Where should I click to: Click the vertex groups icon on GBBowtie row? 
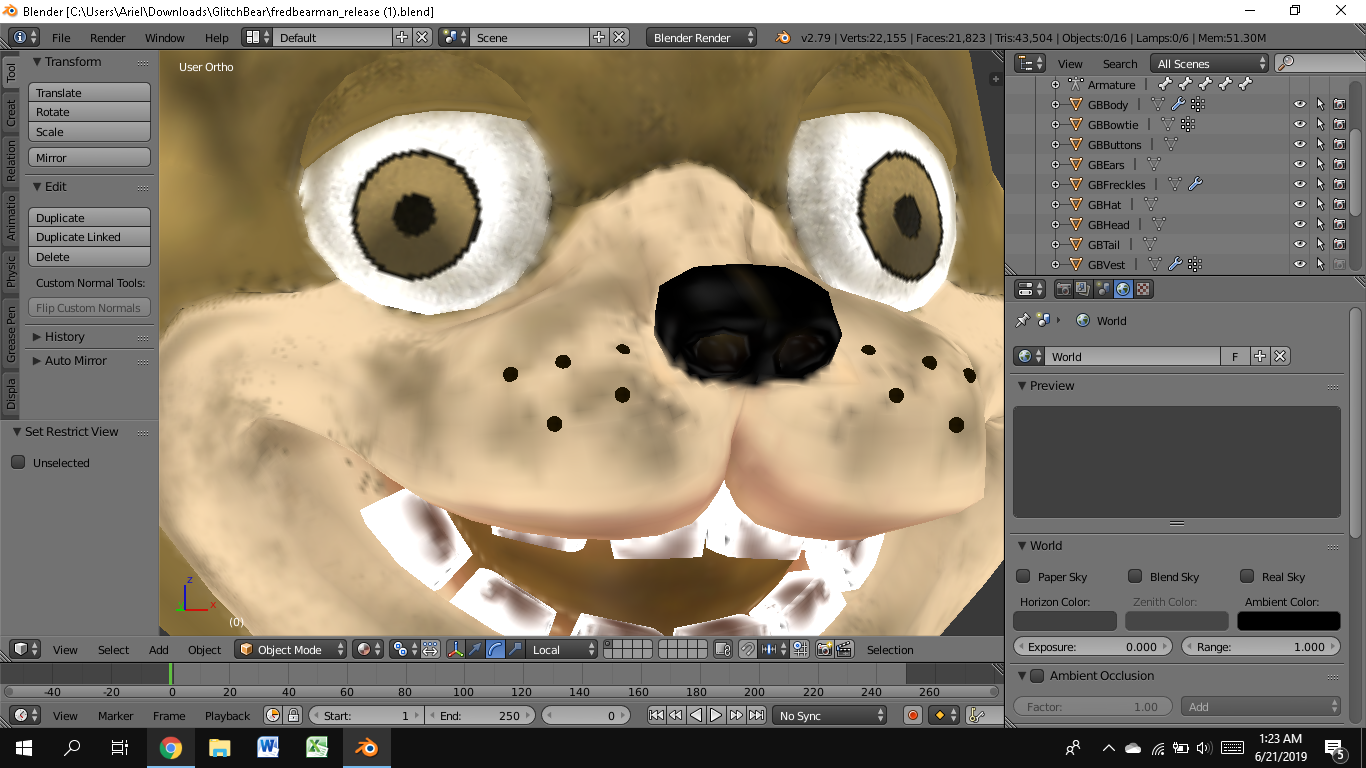pyautogui.click(x=1188, y=125)
